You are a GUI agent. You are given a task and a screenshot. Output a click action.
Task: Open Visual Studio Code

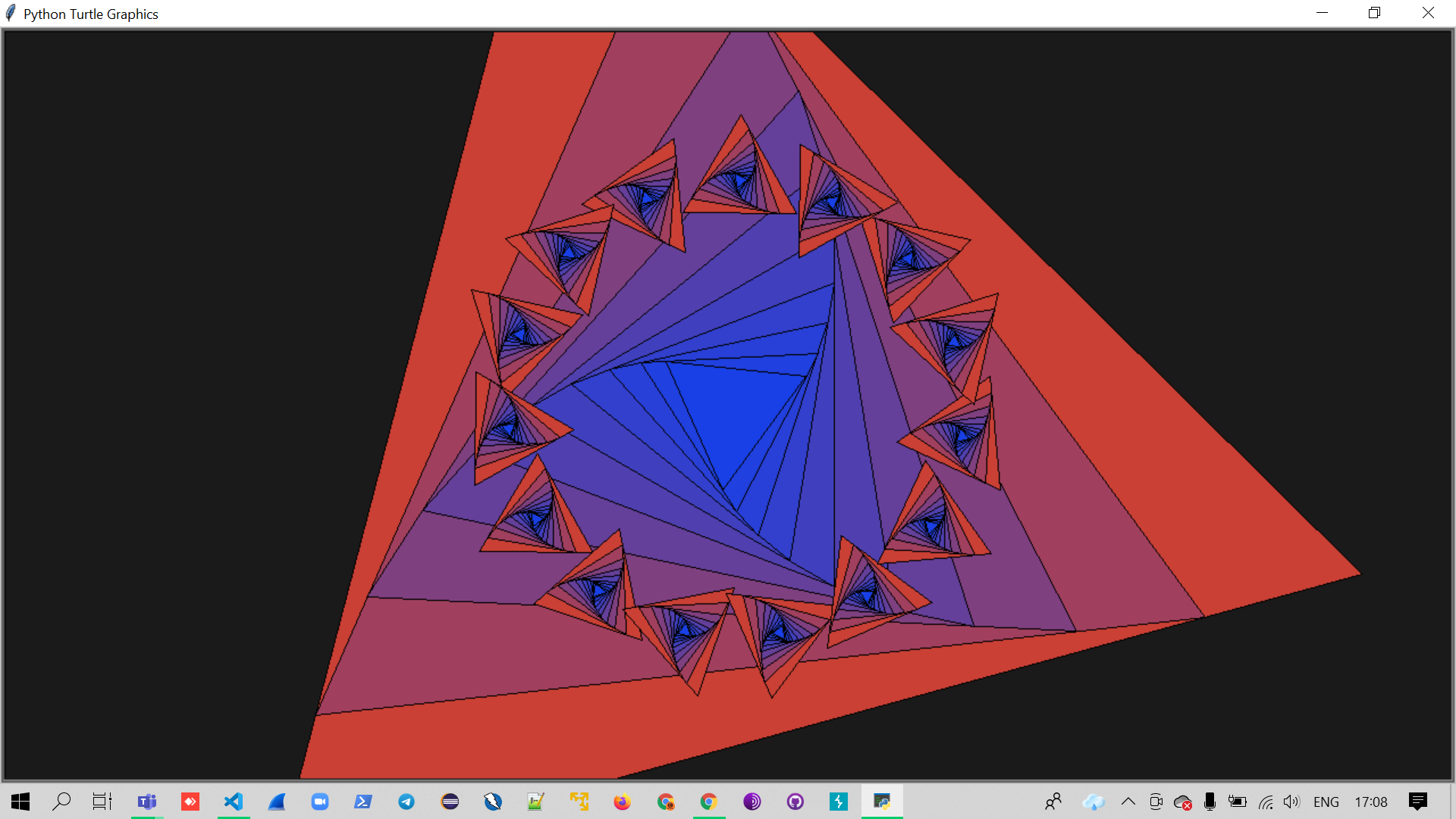point(234,802)
